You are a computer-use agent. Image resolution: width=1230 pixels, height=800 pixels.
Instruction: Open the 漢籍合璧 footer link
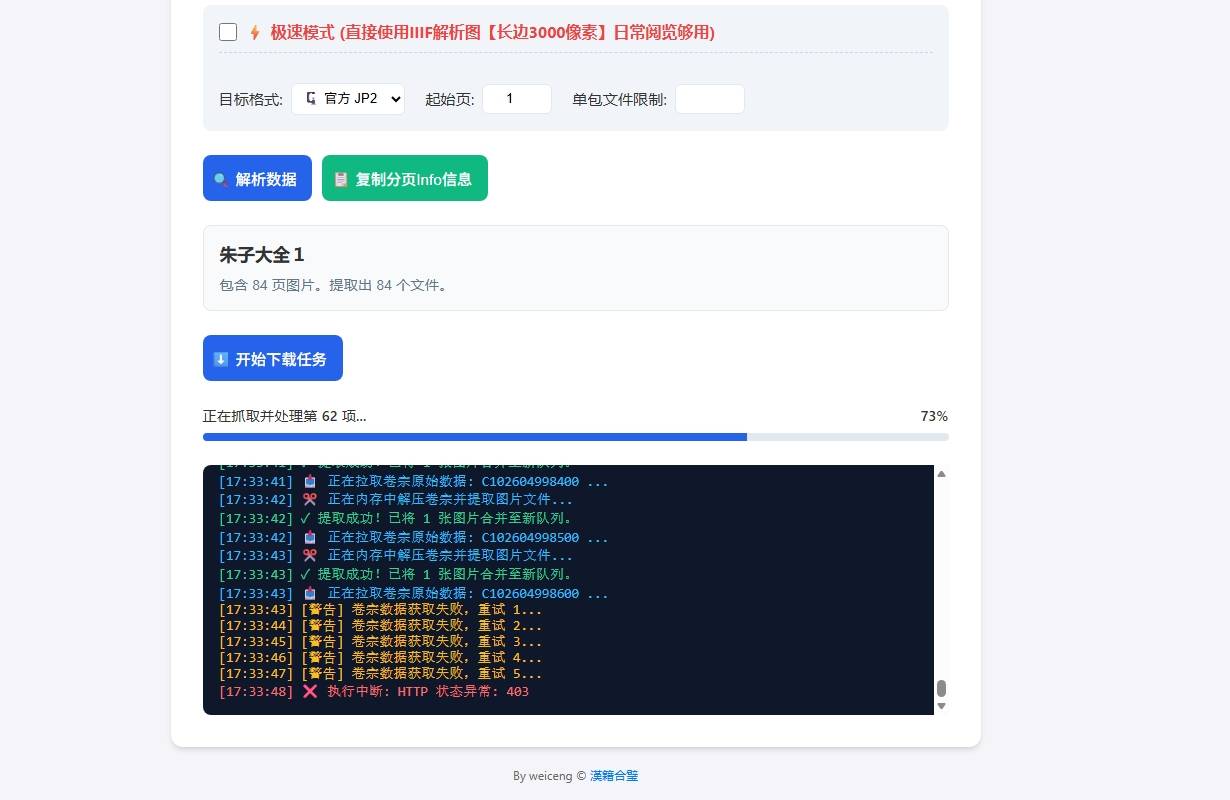point(614,776)
